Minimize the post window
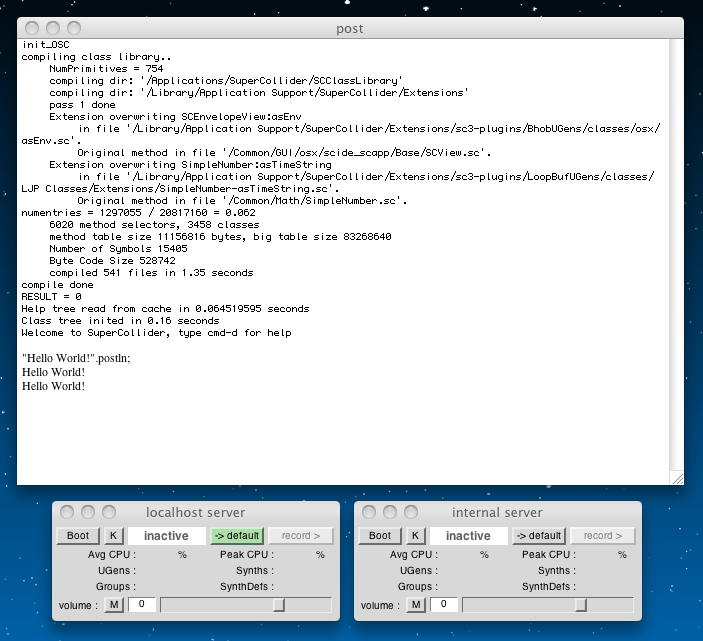 click(x=53, y=28)
